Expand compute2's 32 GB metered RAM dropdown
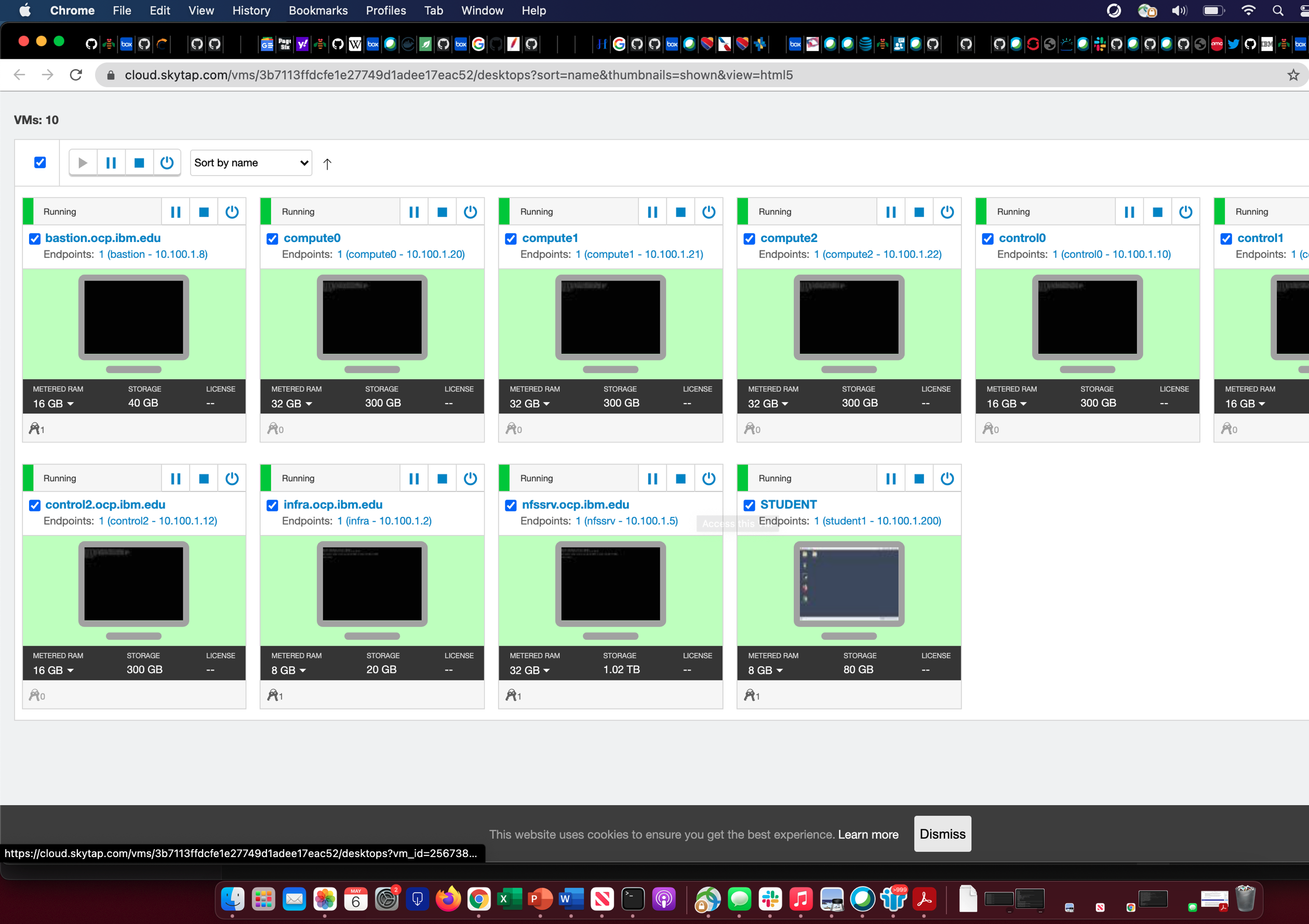This screenshot has width=1309, height=924. (x=769, y=404)
